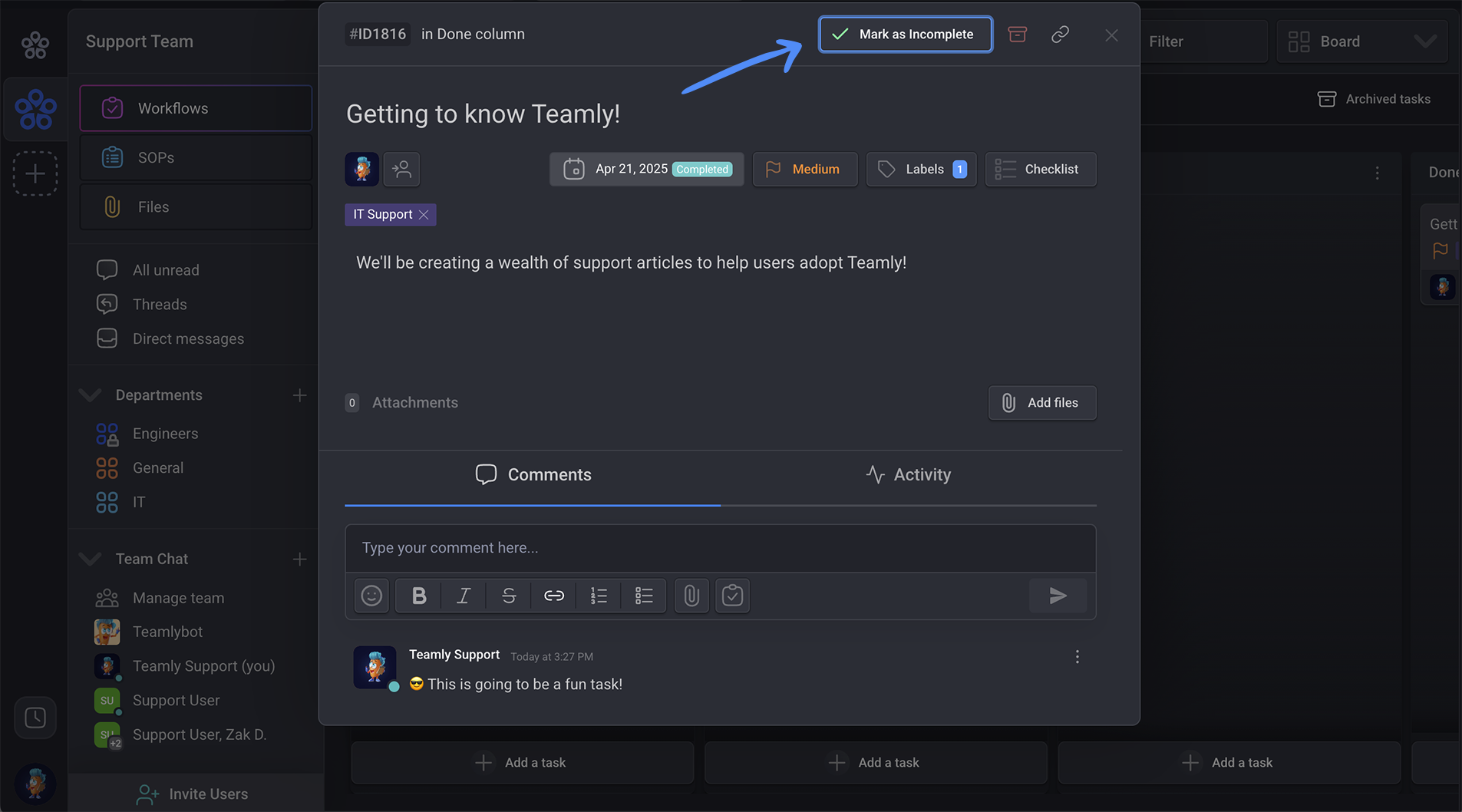The width and height of the screenshot is (1462, 812).
Task: Open Files in the sidebar
Action: click(x=196, y=206)
